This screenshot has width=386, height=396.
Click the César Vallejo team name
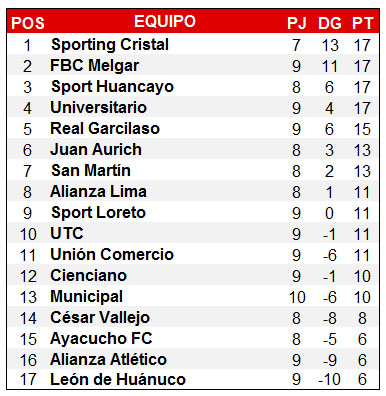pyautogui.click(x=100, y=318)
